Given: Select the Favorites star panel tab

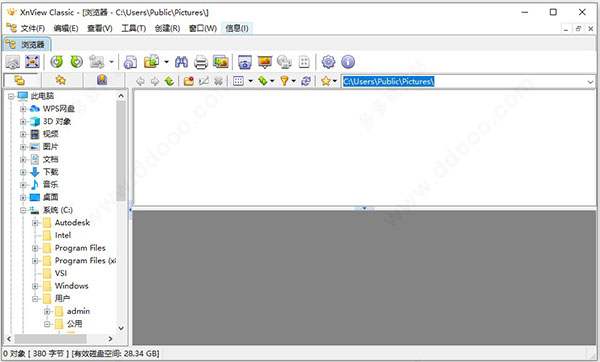Looking at the screenshot, I should pyautogui.click(x=60, y=80).
